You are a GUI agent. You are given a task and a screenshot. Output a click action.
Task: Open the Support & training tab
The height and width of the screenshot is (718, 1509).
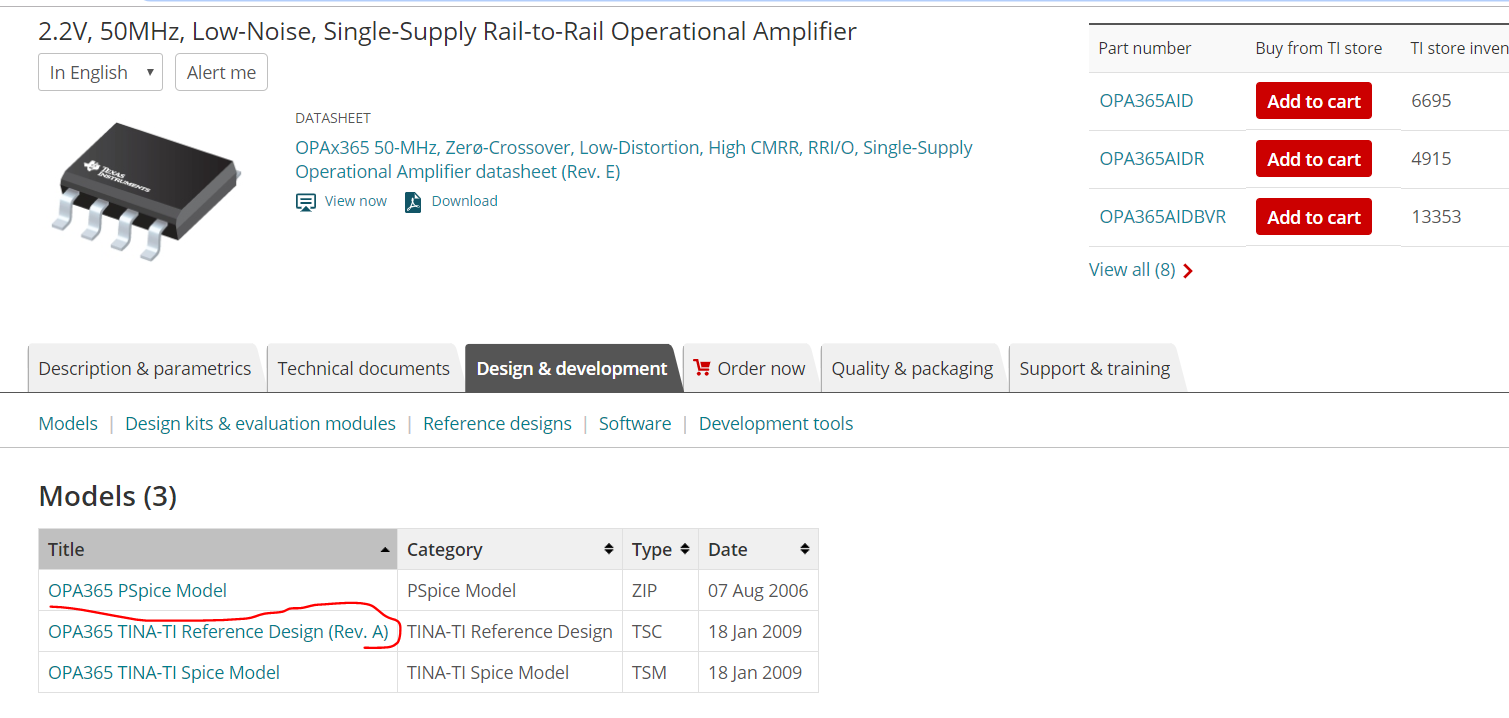click(1094, 368)
